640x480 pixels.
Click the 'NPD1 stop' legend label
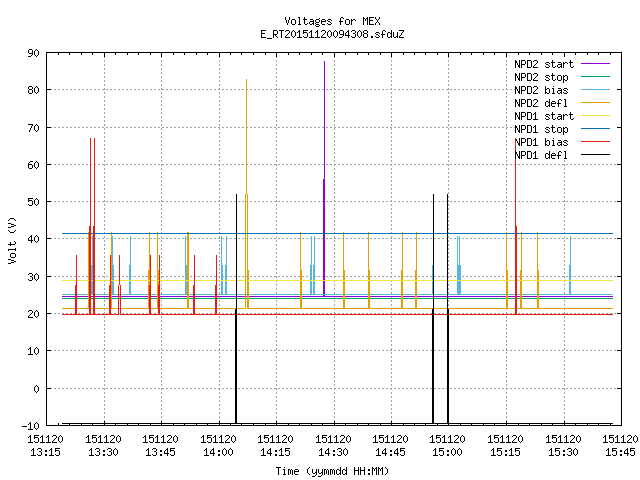tap(541, 129)
